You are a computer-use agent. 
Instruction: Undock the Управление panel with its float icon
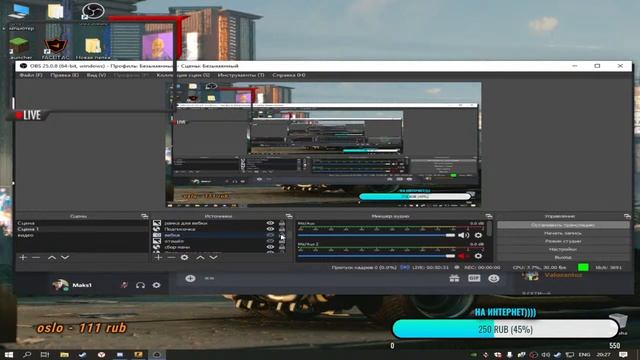pyautogui.click(x=627, y=216)
